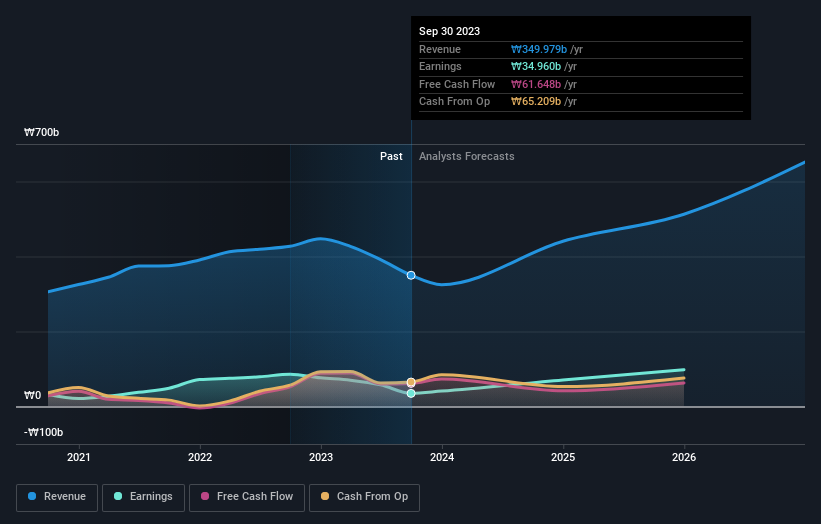This screenshot has height=524, width=821.
Task: Select the 2024 x-axis label
Action: [442, 458]
